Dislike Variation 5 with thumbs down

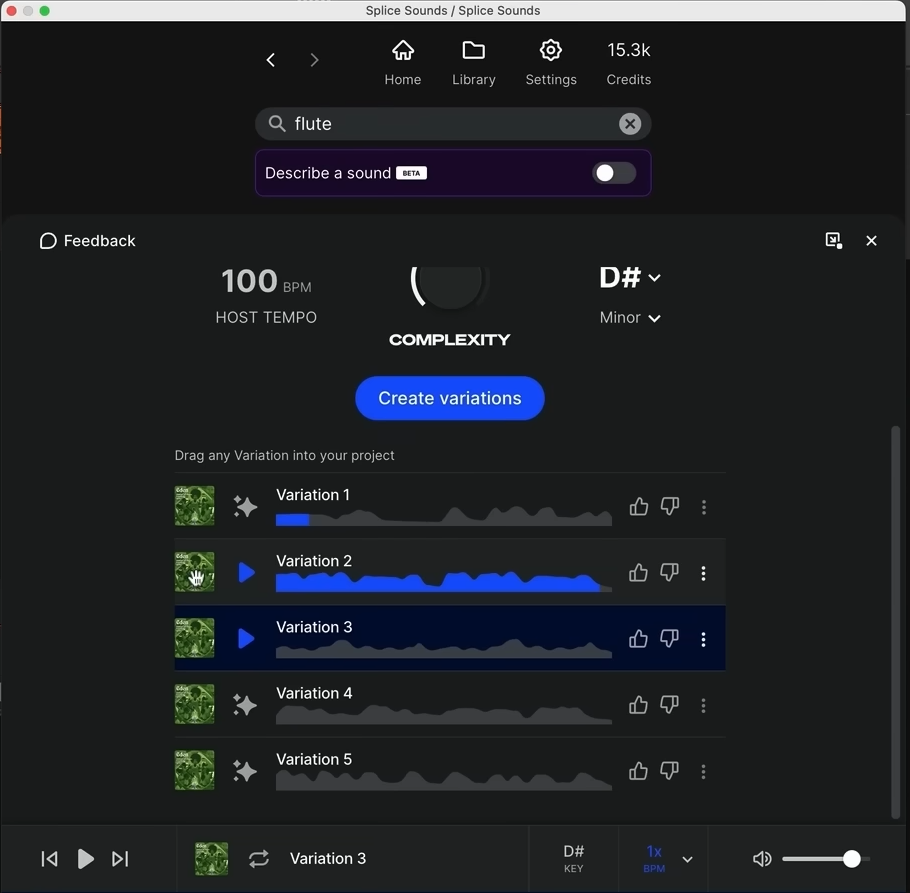(x=670, y=771)
